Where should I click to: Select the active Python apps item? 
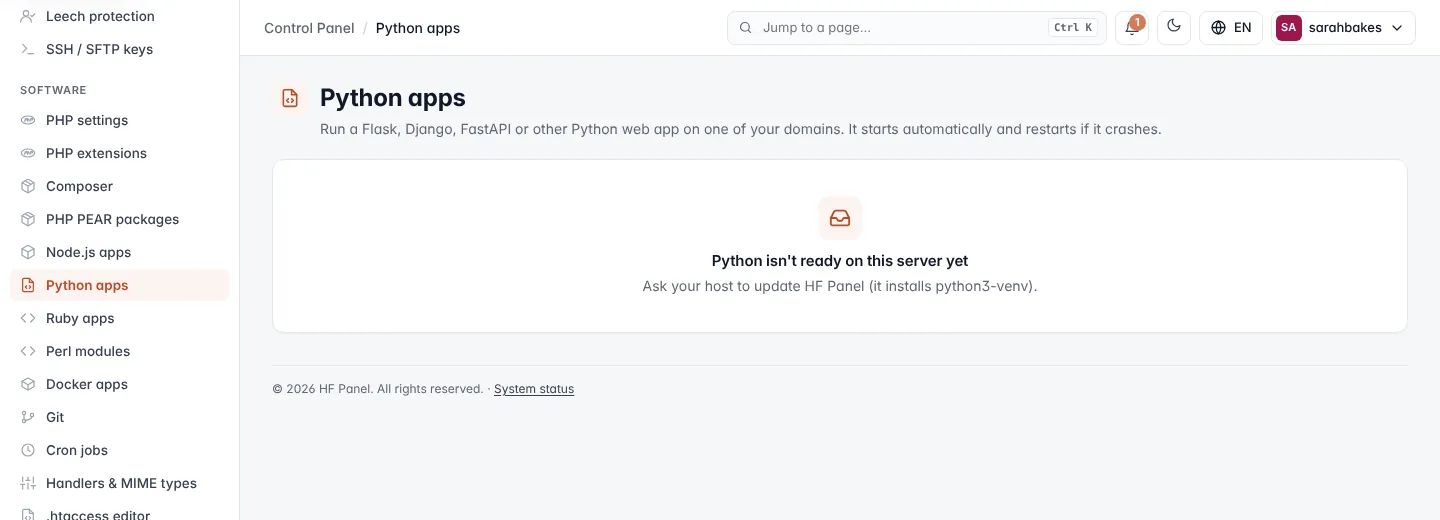coord(120,285)
